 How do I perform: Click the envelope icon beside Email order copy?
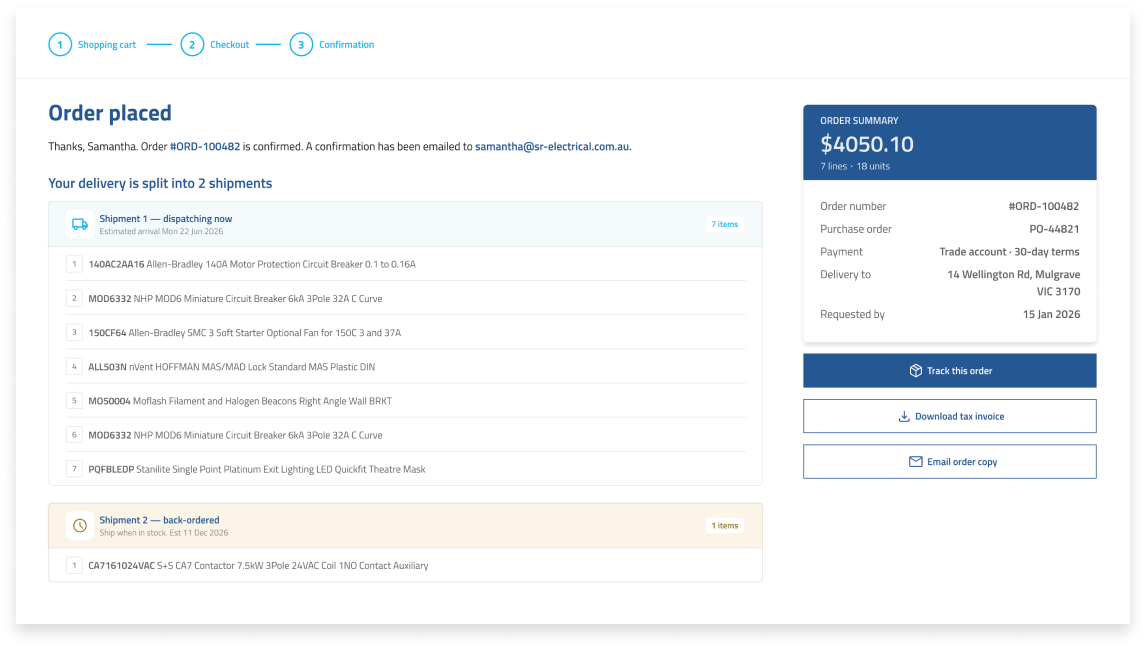[x=915, y=462]
